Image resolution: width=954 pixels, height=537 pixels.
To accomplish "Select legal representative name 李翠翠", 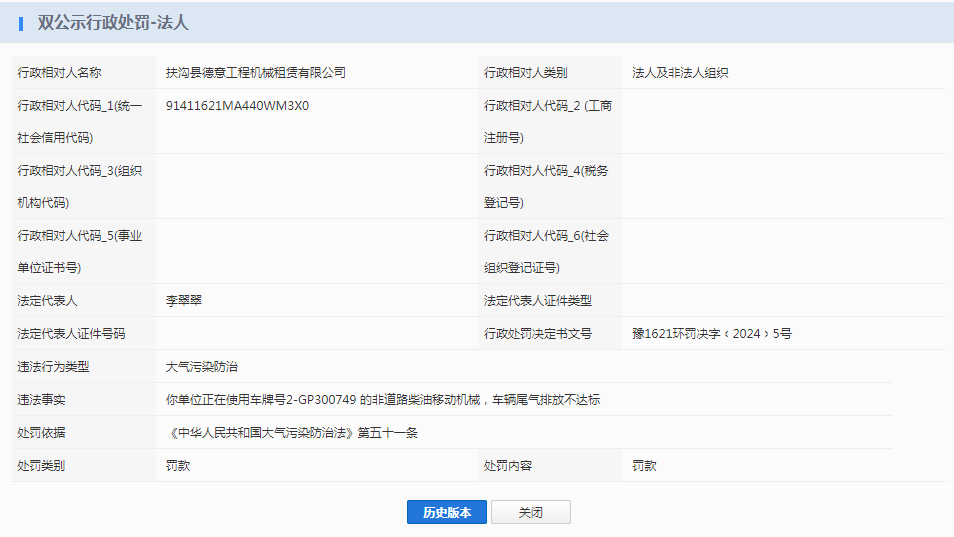I will tap(184, 300).
